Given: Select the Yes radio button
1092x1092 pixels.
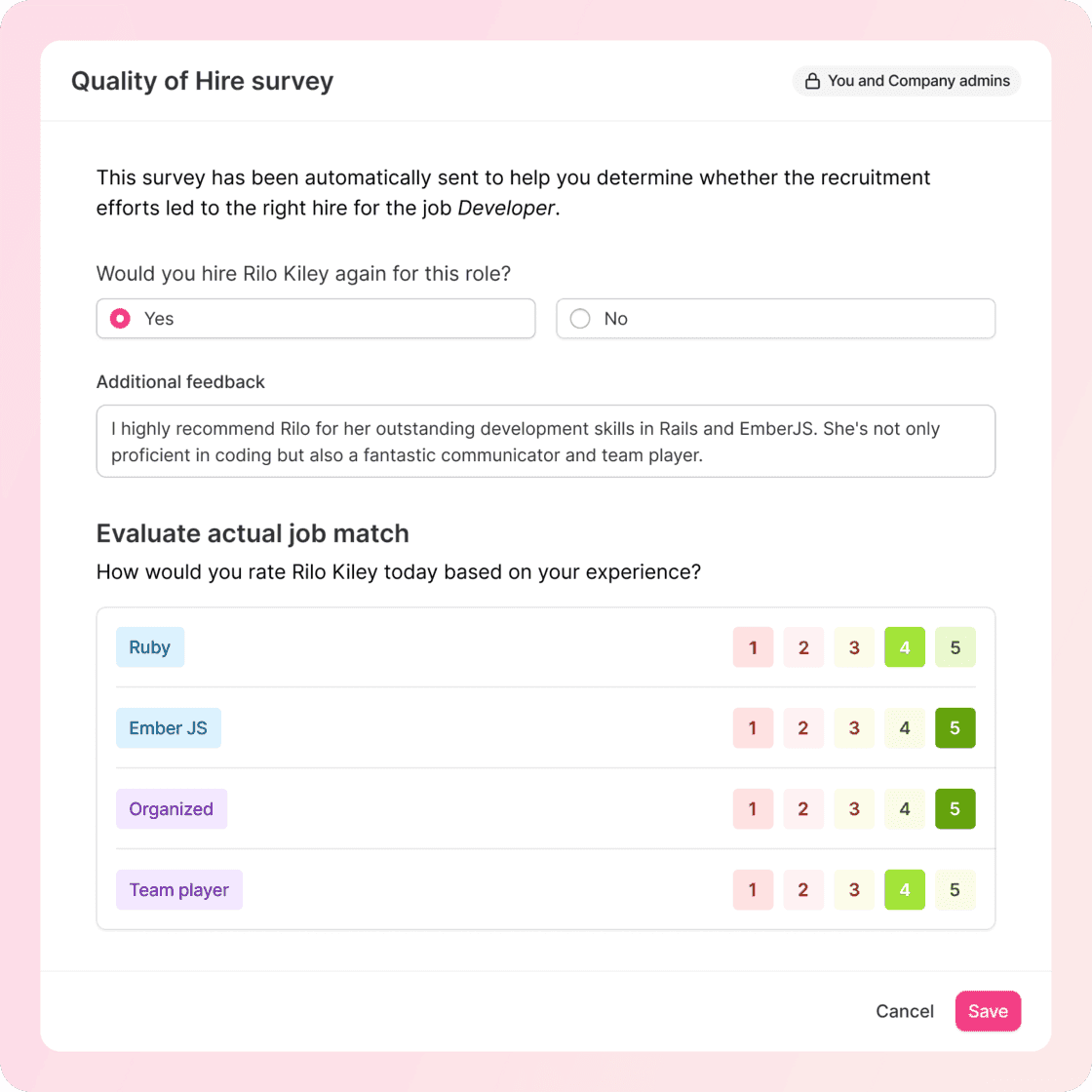Looking at the screenshot, I should [120, 318].
